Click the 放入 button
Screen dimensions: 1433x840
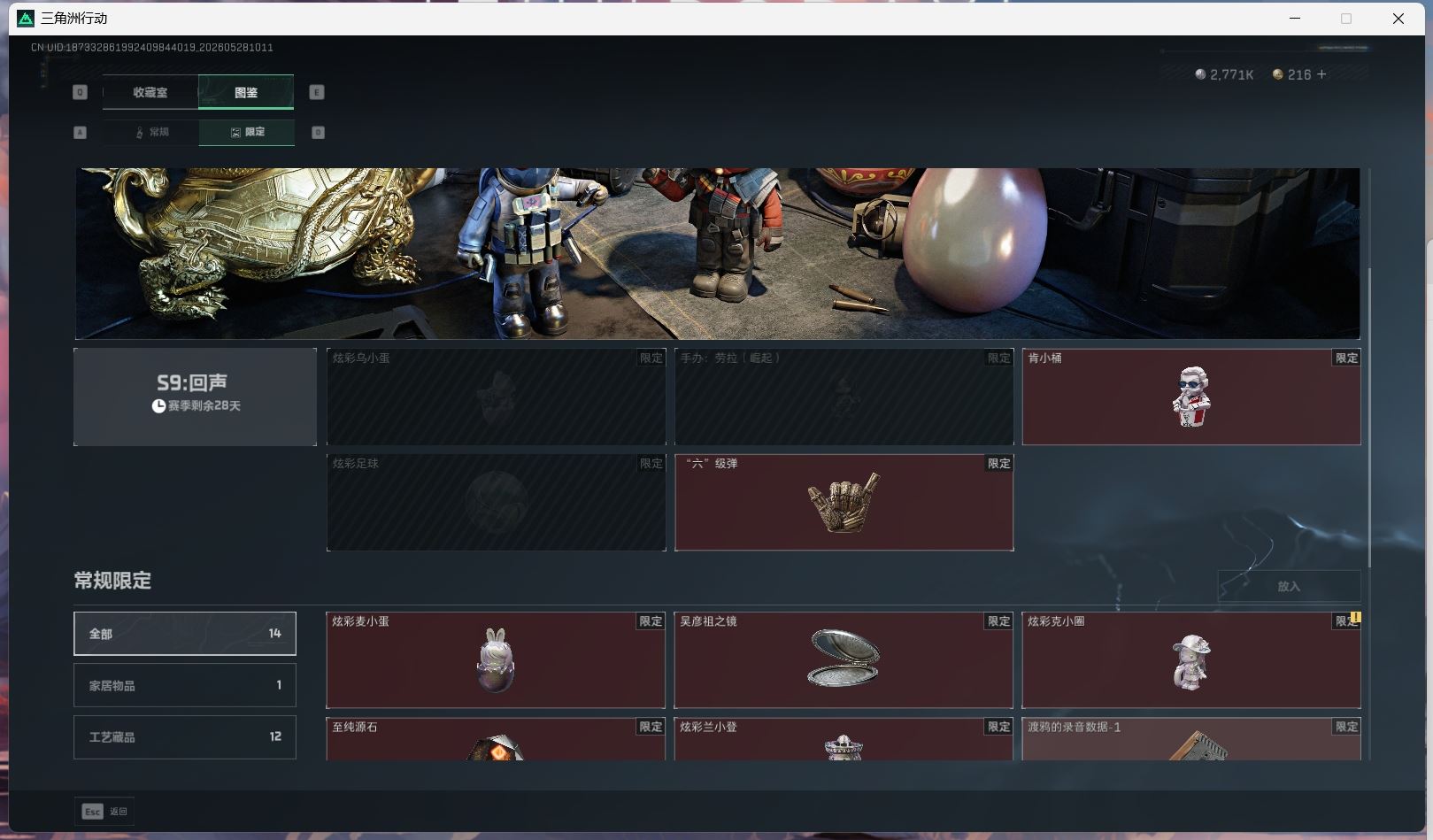click(x=1289, y=586)
